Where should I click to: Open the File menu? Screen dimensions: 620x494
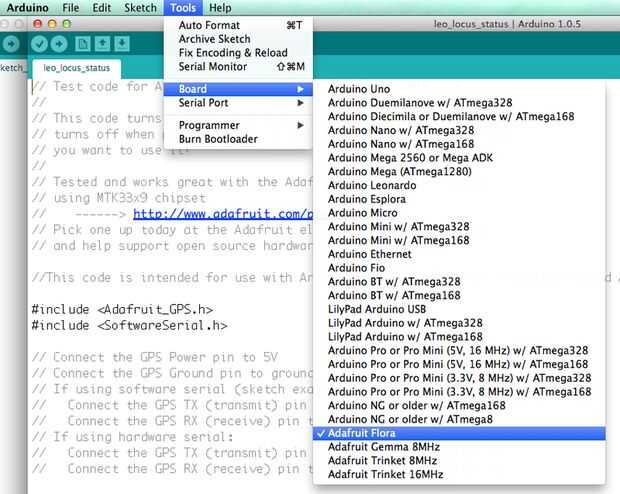pos(70,8)
